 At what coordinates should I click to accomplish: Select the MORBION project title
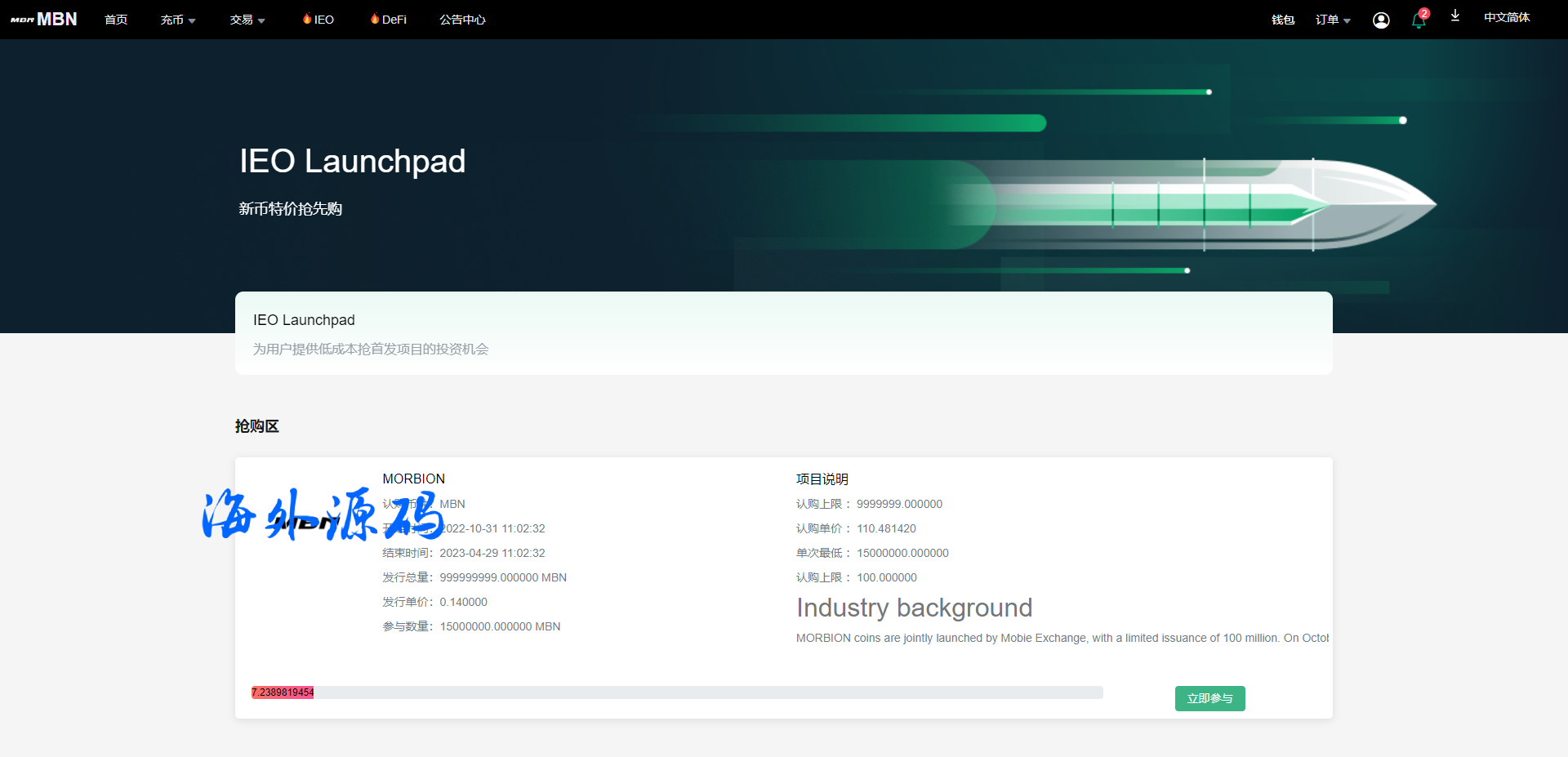pyautogui.click(x=413, y=479)
